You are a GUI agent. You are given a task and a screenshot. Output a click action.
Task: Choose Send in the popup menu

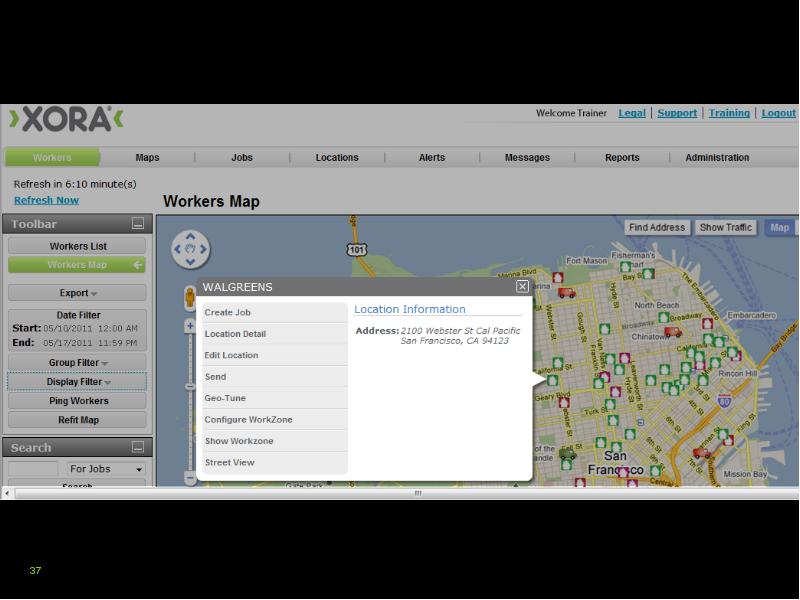(275, 377)
